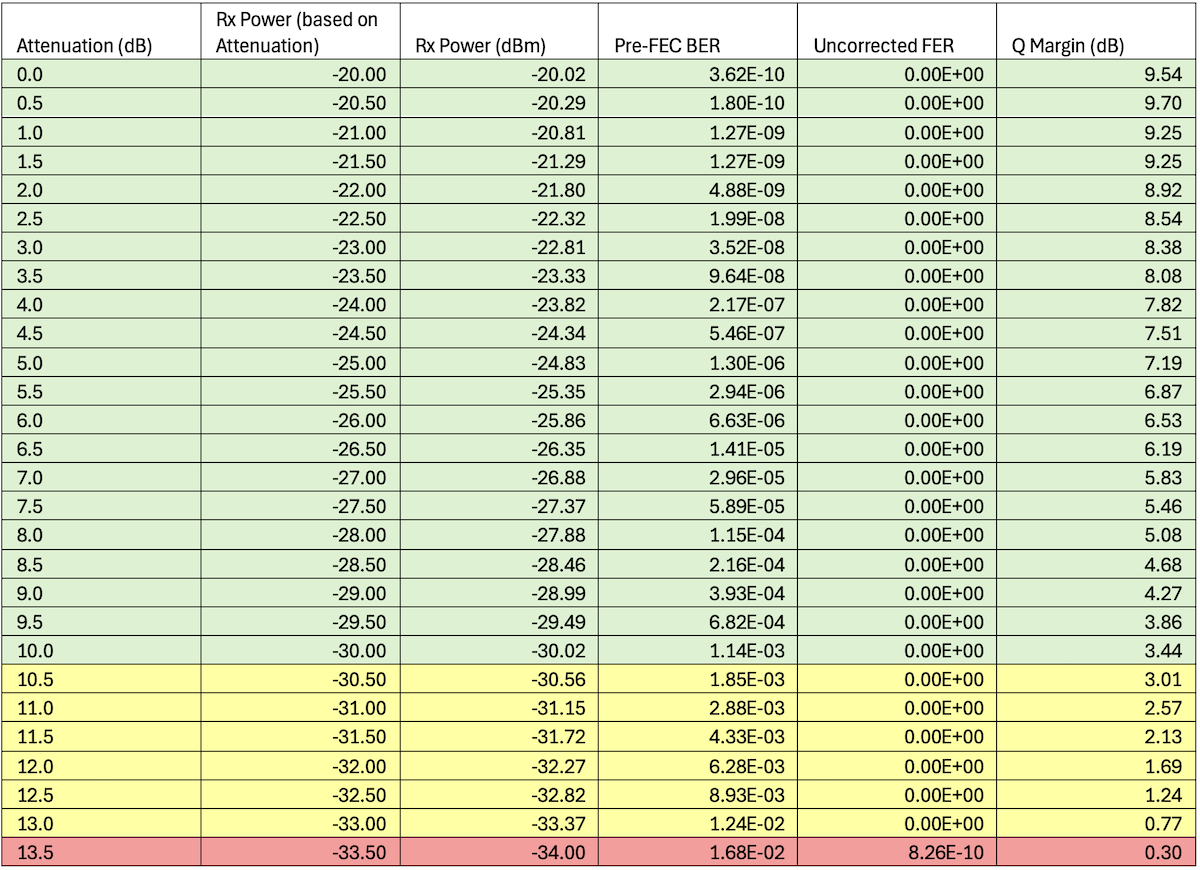Select the attenuation cell reading 12.0
This screenshot has height=870, width=1200.
[x=101, y=766]
